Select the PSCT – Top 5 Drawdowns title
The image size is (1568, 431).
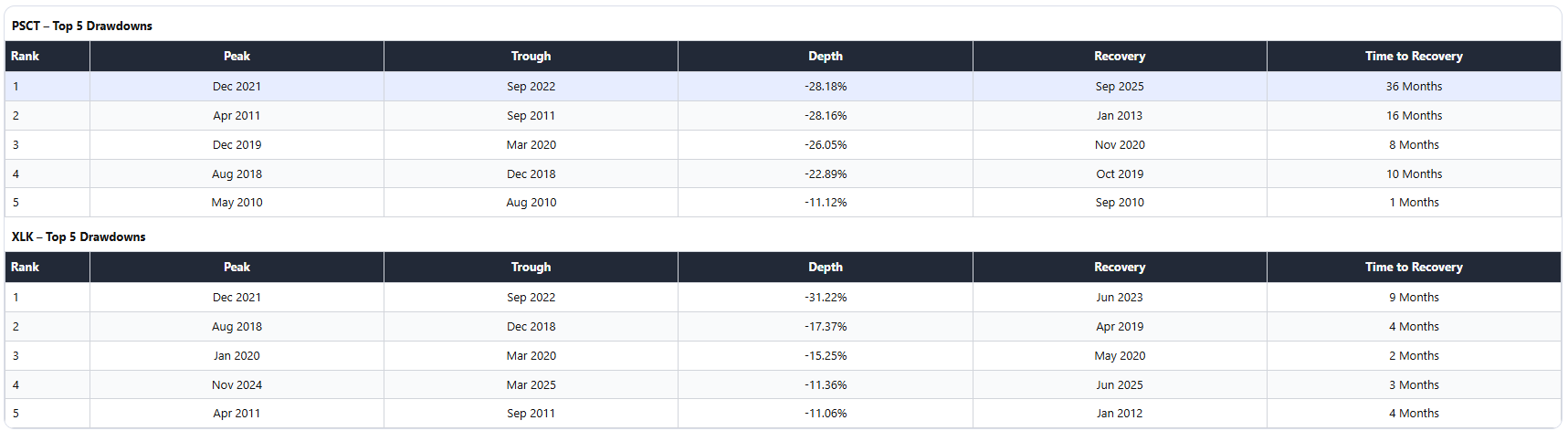82,26
